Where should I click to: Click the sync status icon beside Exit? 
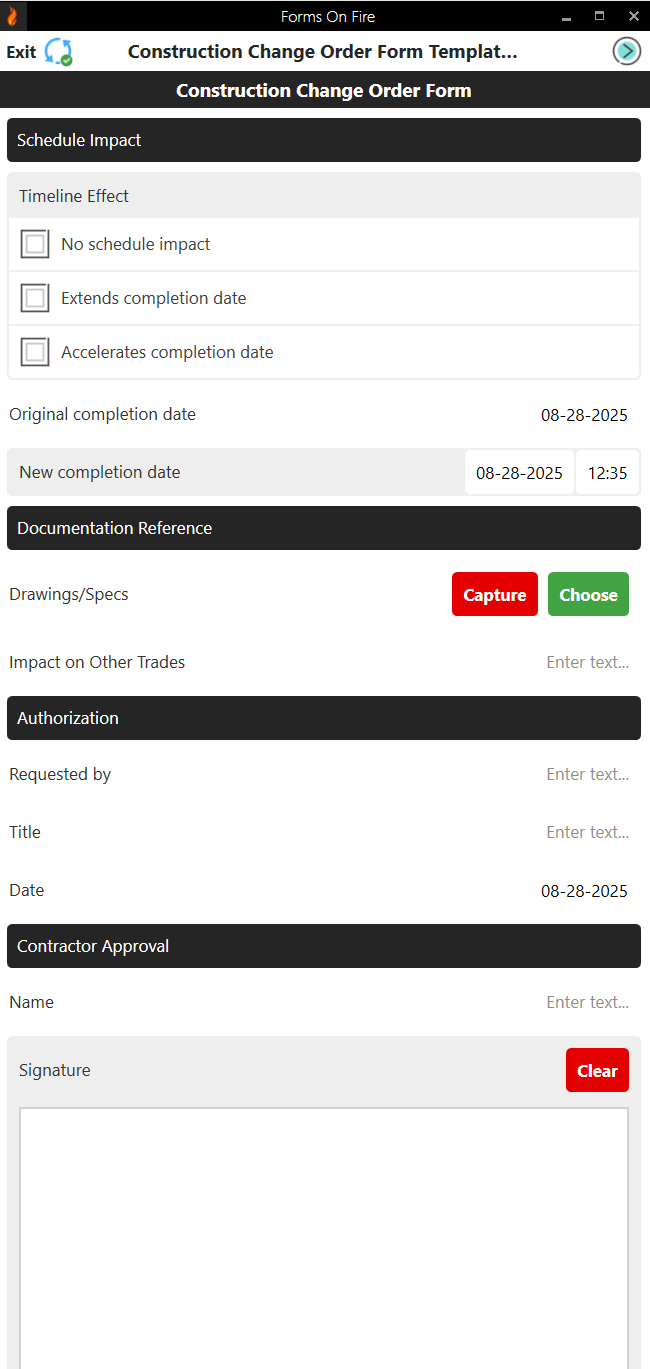point(58,51)
